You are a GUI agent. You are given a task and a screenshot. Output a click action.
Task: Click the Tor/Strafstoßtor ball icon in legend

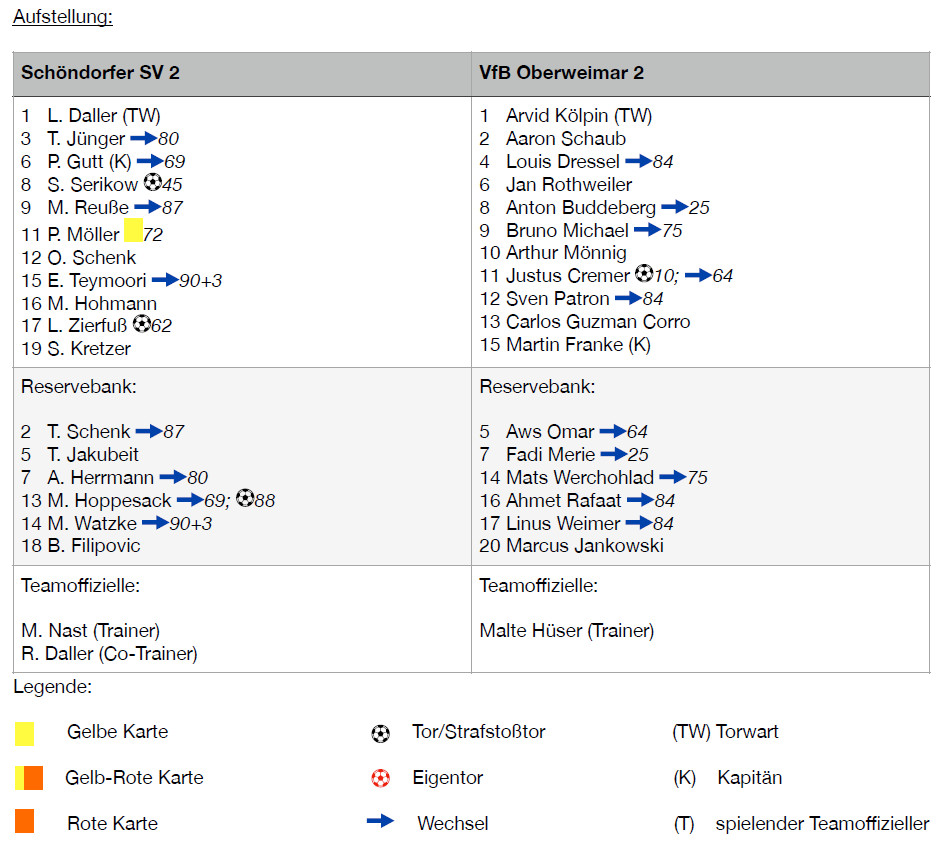(380, 733)
